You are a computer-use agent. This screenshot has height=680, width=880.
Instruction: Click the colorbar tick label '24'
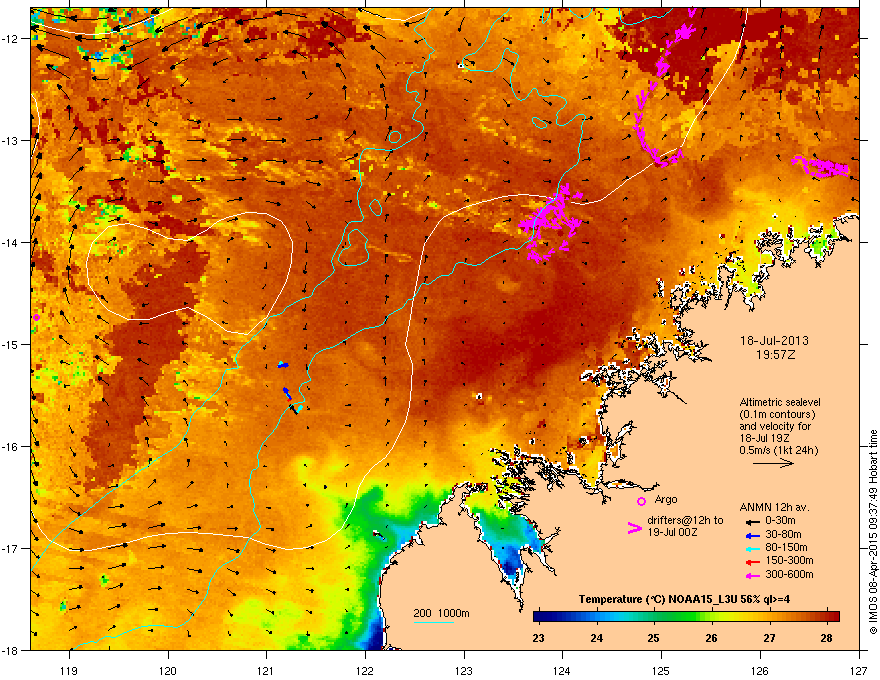pos(597,638)
